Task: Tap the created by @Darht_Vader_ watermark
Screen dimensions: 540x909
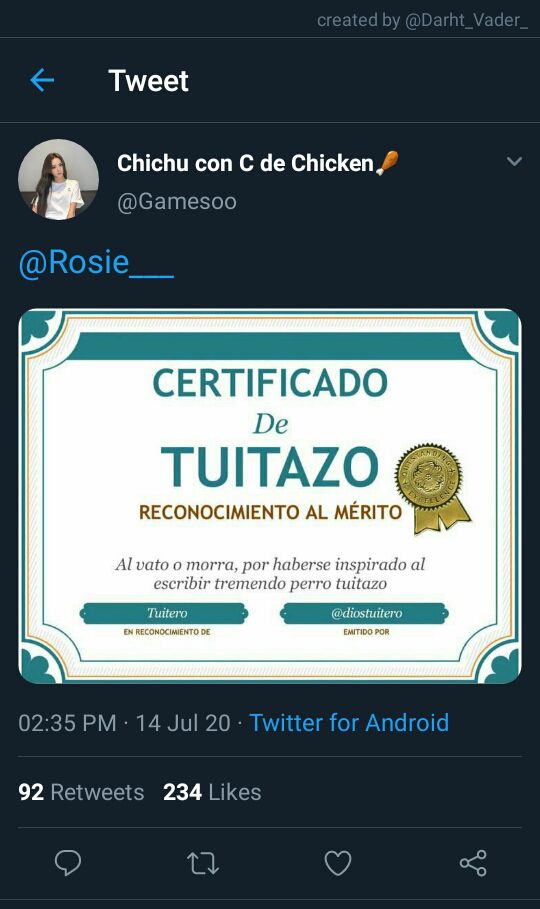Action: 422,20
